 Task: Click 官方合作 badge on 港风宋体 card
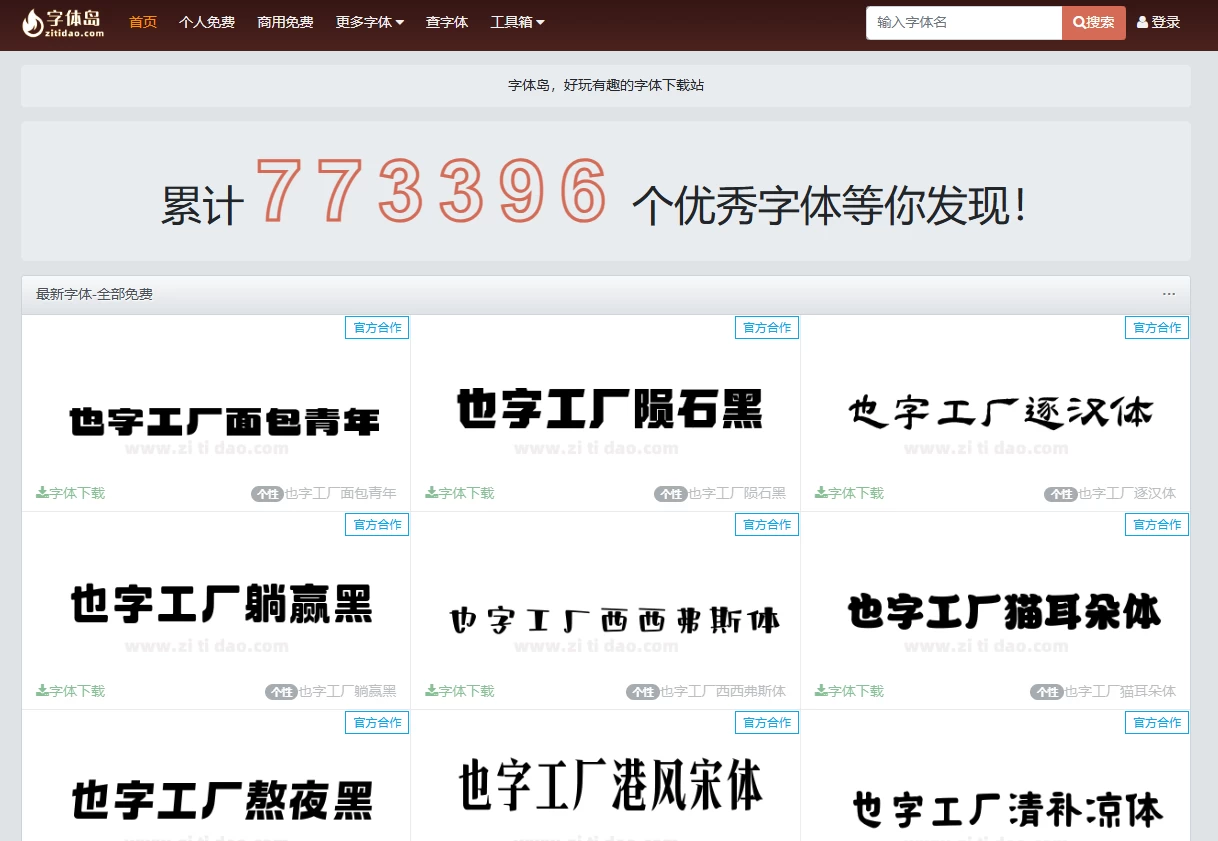[767, 723]
